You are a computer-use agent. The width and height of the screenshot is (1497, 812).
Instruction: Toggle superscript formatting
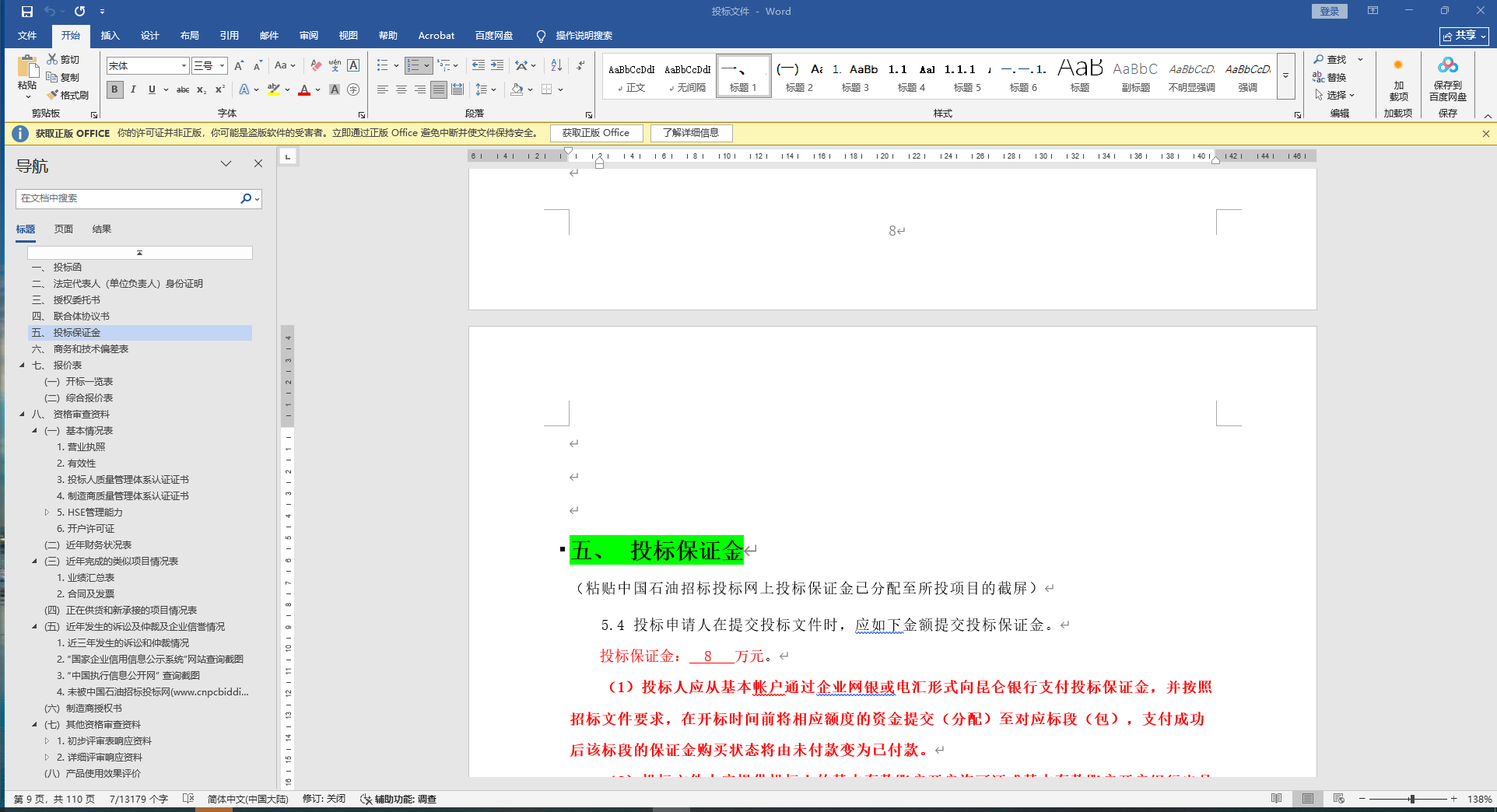(220, 89)
